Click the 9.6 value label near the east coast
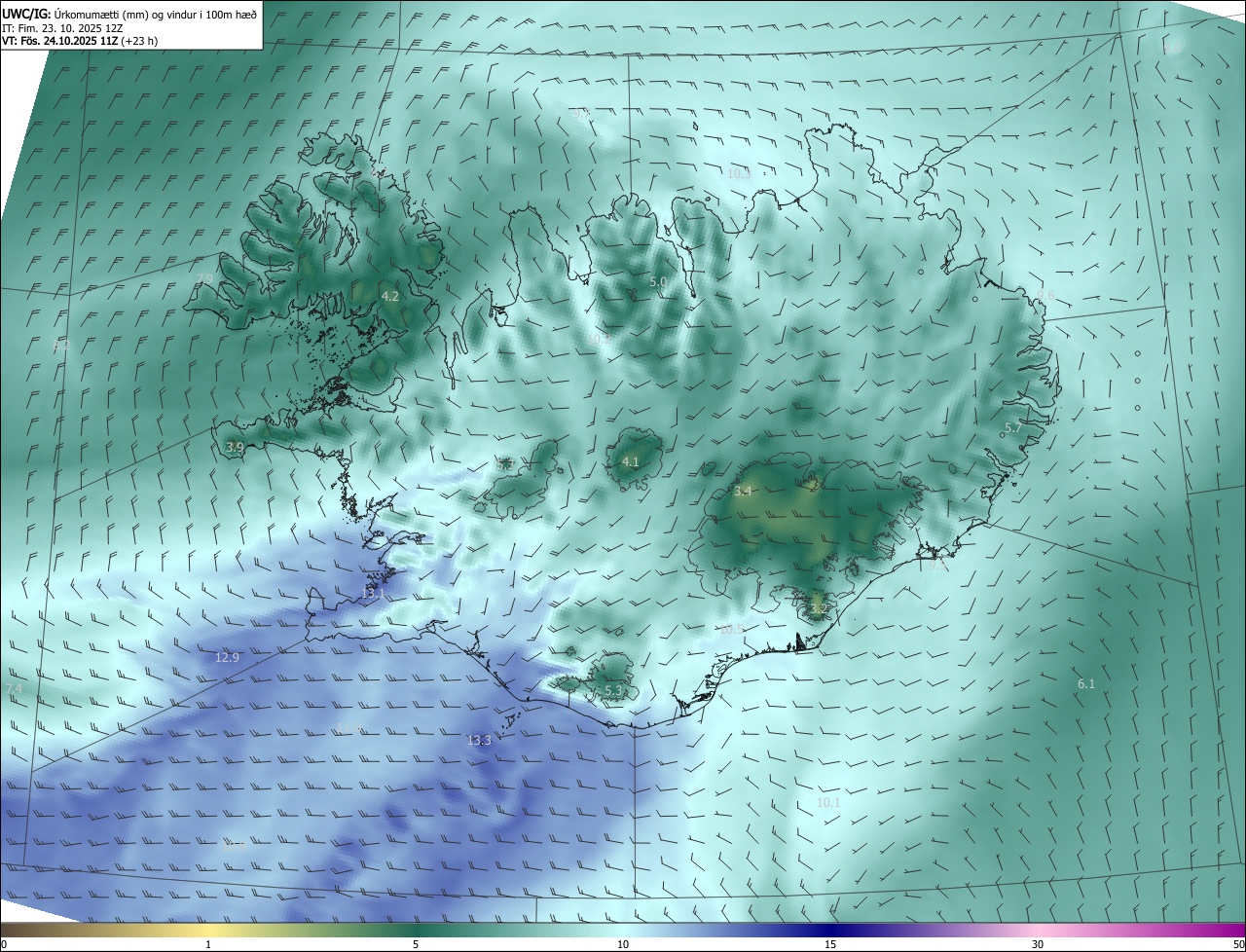 pos(1045,295)
